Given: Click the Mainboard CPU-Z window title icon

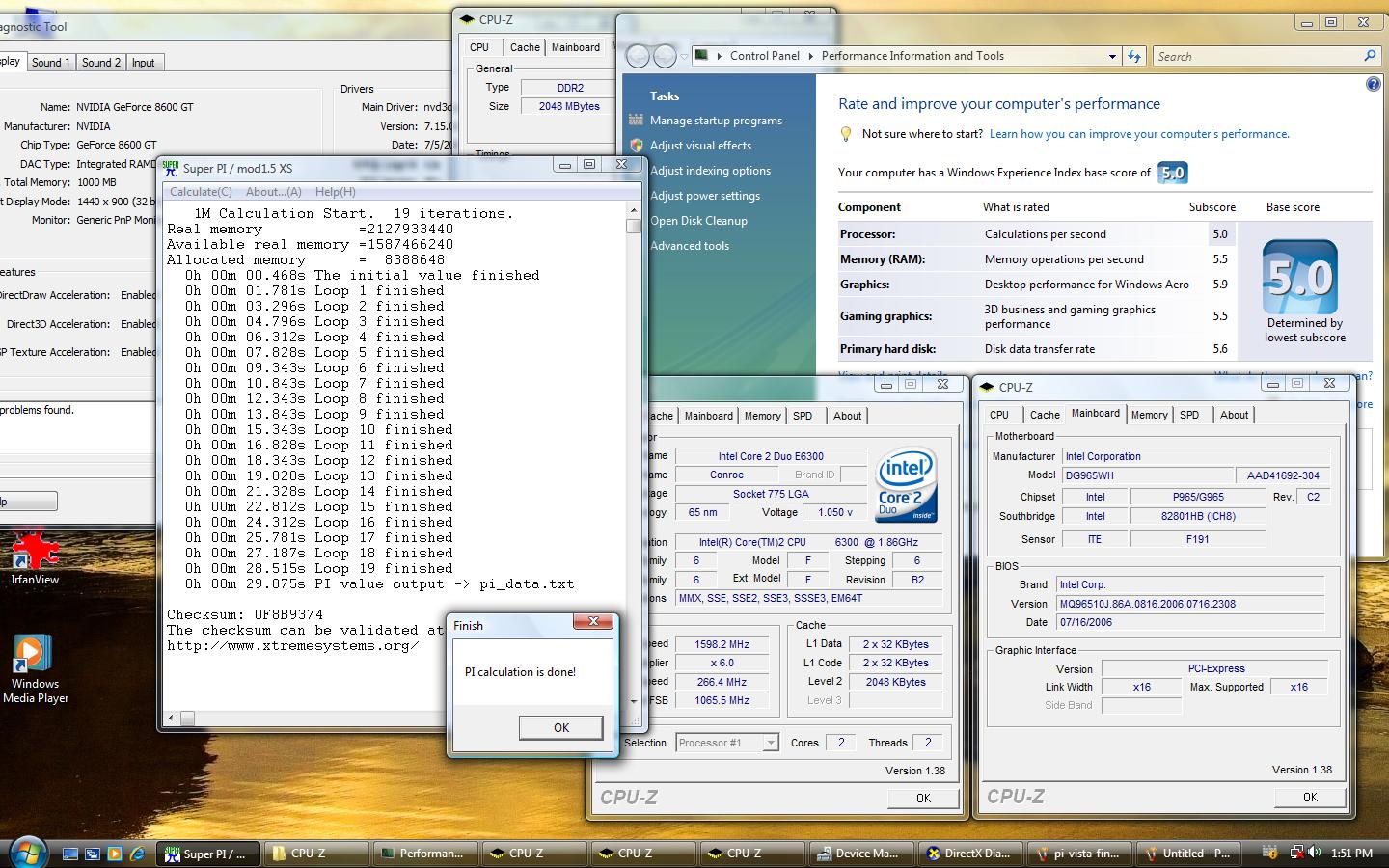Looking at the screenshot, I should pos(987,387).
